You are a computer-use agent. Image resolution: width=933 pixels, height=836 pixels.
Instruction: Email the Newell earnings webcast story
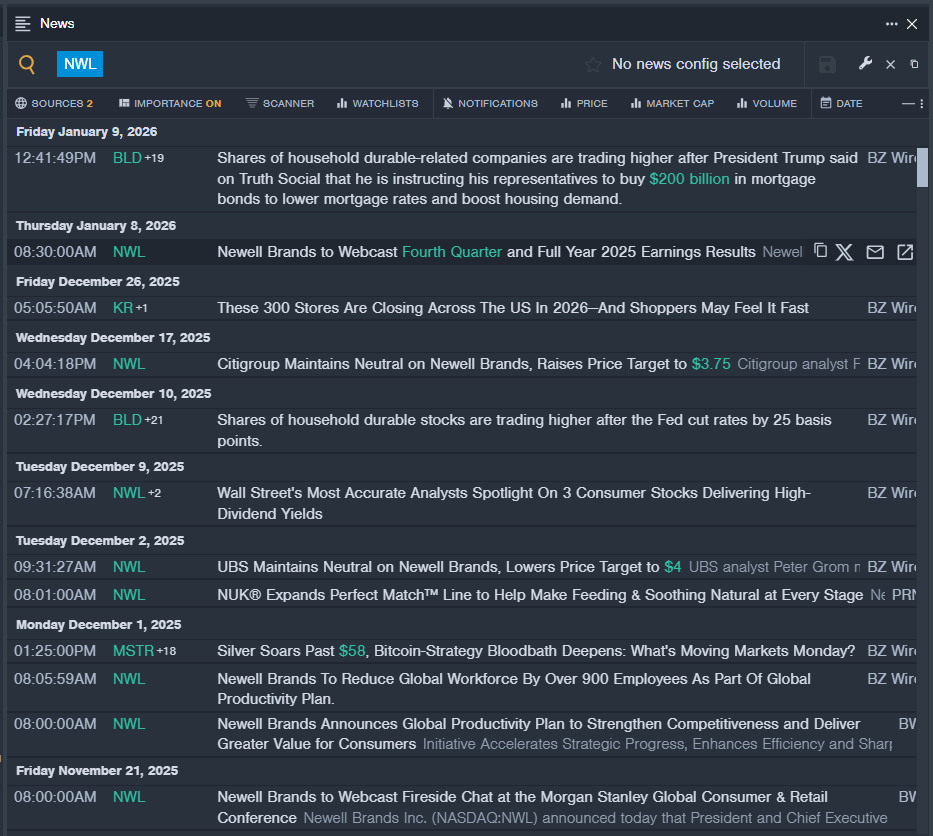point(875,252)
